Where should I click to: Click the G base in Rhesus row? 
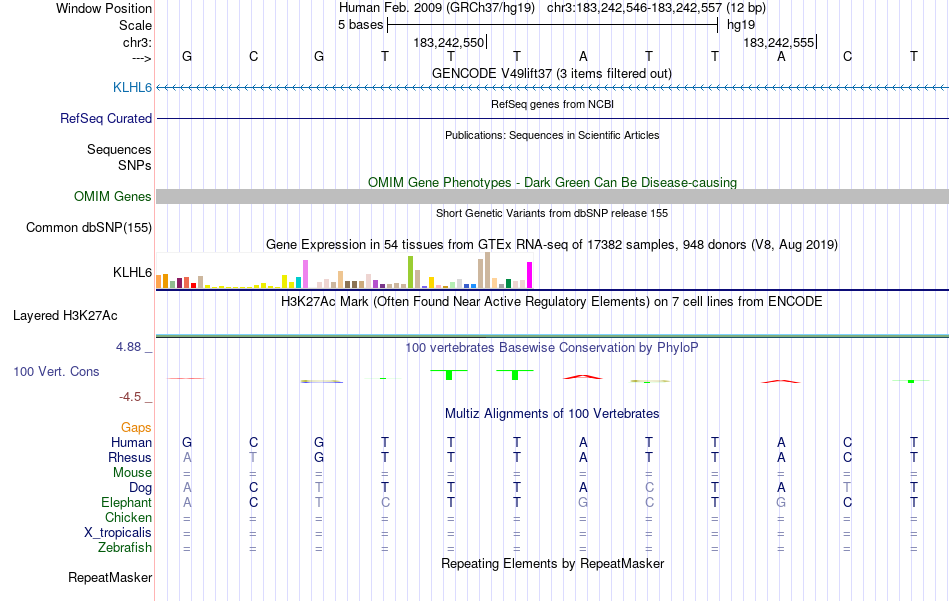click(x=319, y=457)
